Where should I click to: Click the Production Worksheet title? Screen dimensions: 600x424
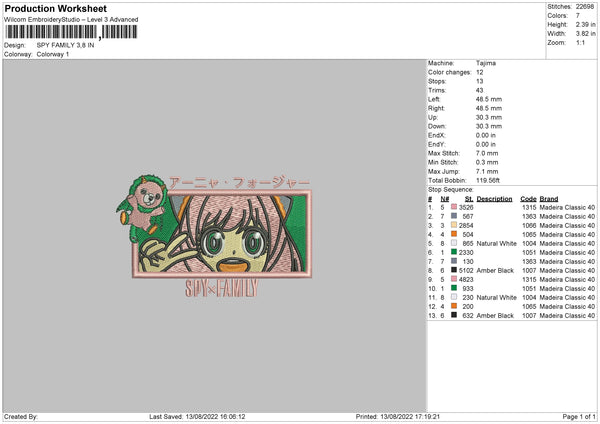55,9
